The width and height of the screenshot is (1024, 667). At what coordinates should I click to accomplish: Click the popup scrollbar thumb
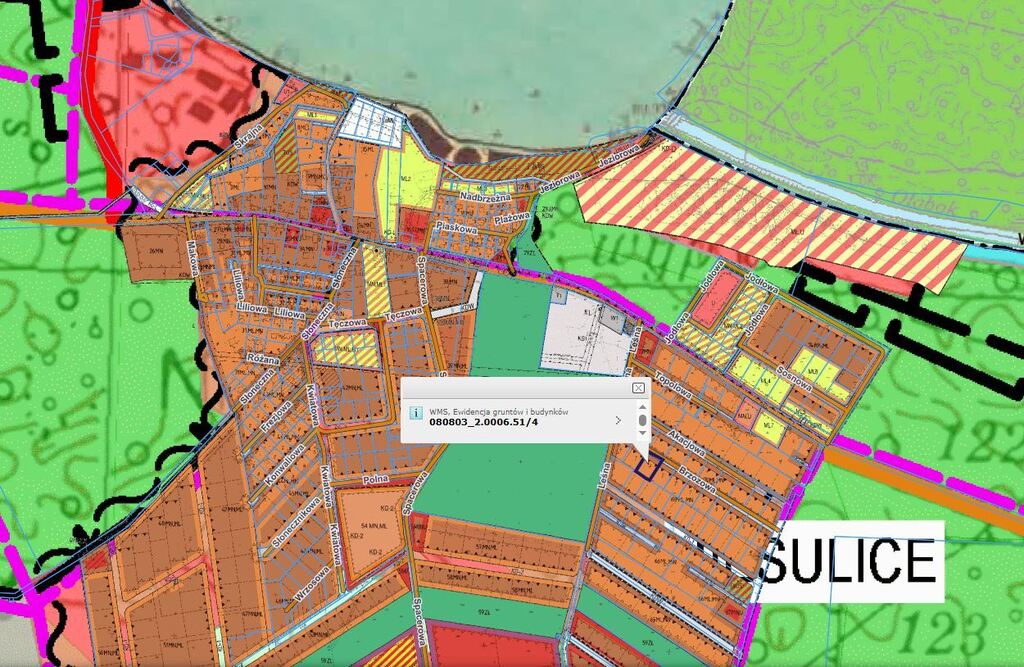coord(642,420)
